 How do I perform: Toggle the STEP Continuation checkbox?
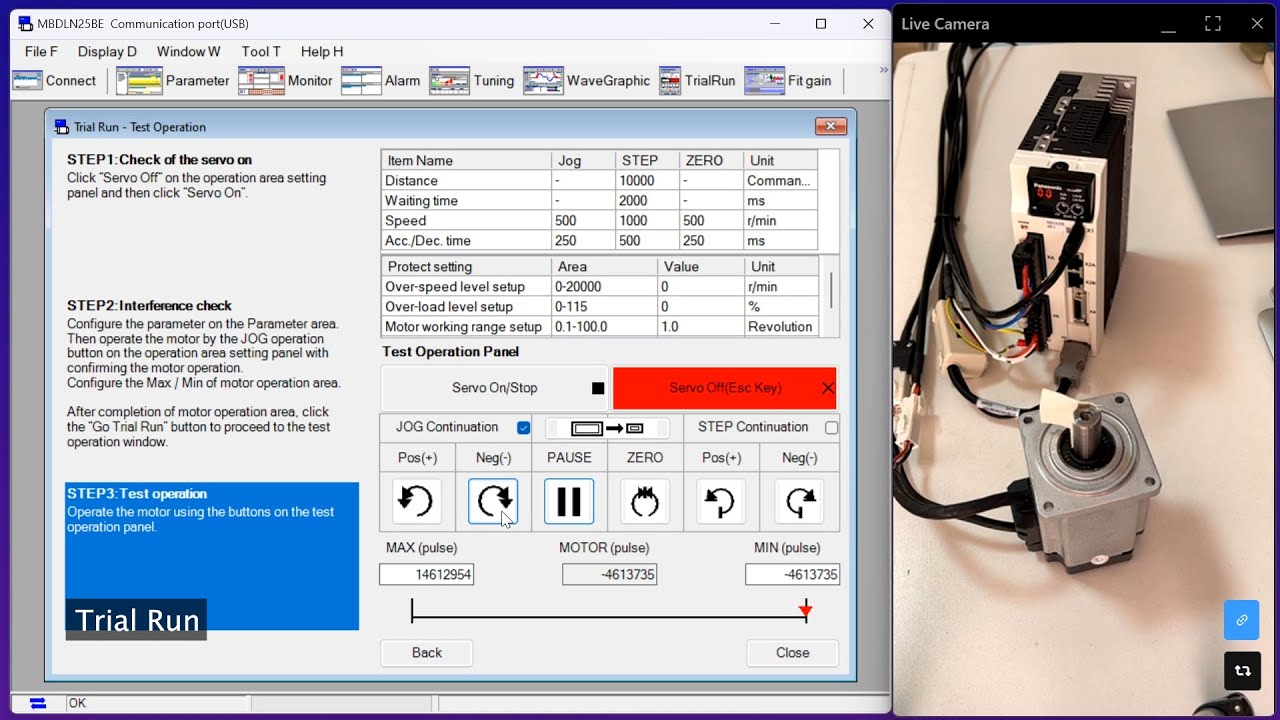(831, 428)
